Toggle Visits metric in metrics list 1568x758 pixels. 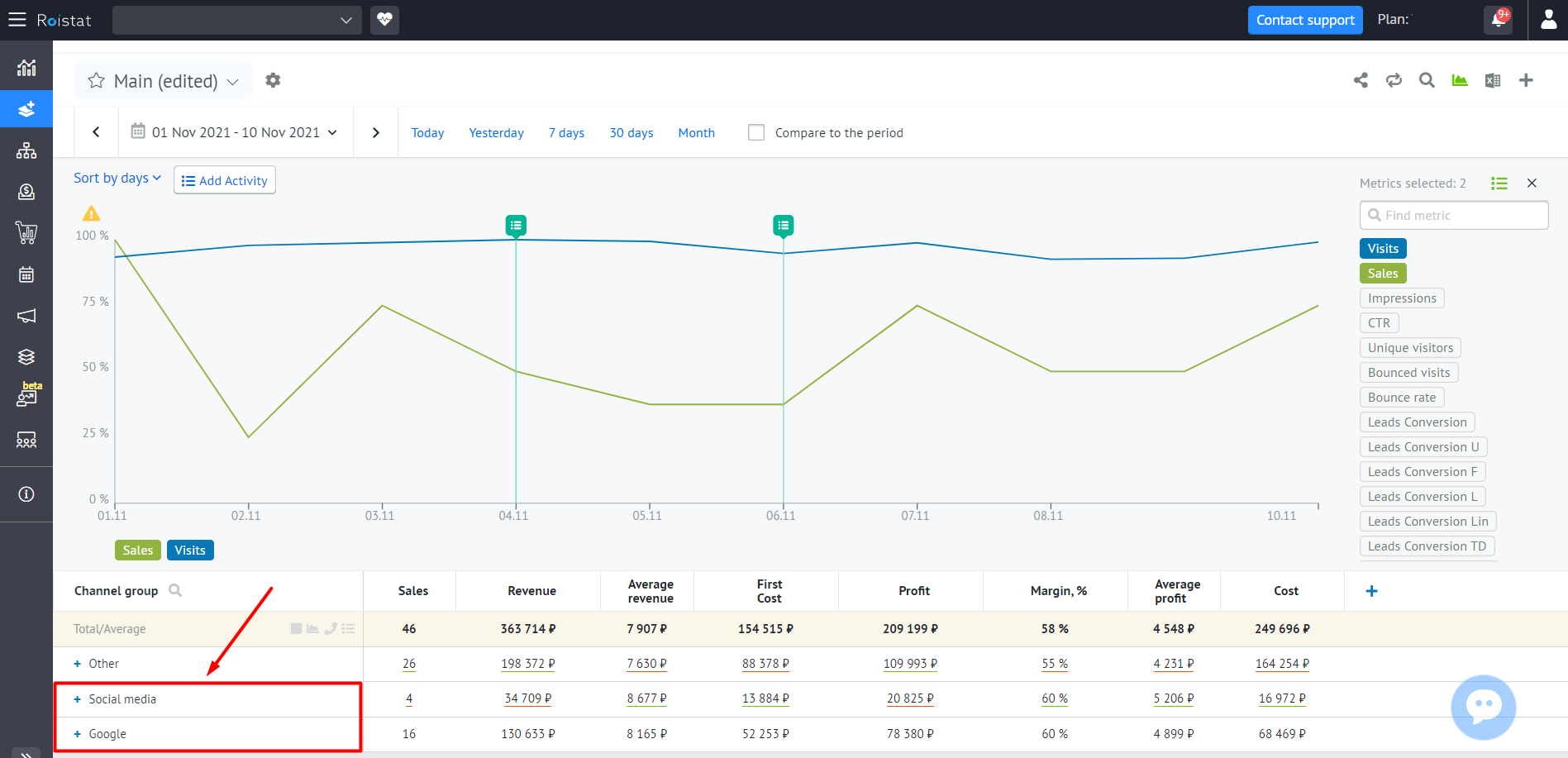1383,249
